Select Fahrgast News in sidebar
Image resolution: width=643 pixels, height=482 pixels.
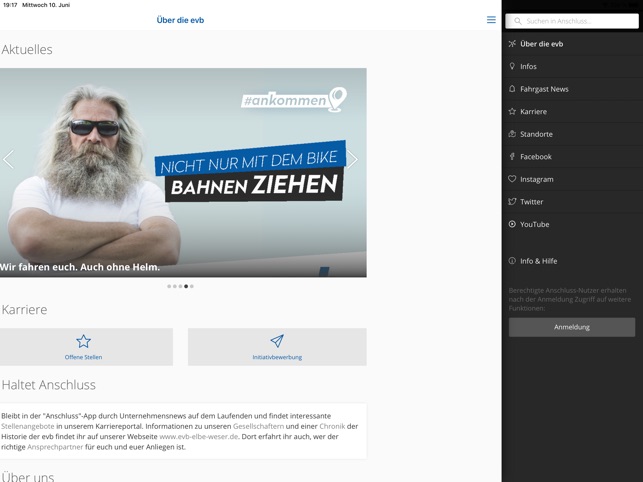[x=572, y=89]
